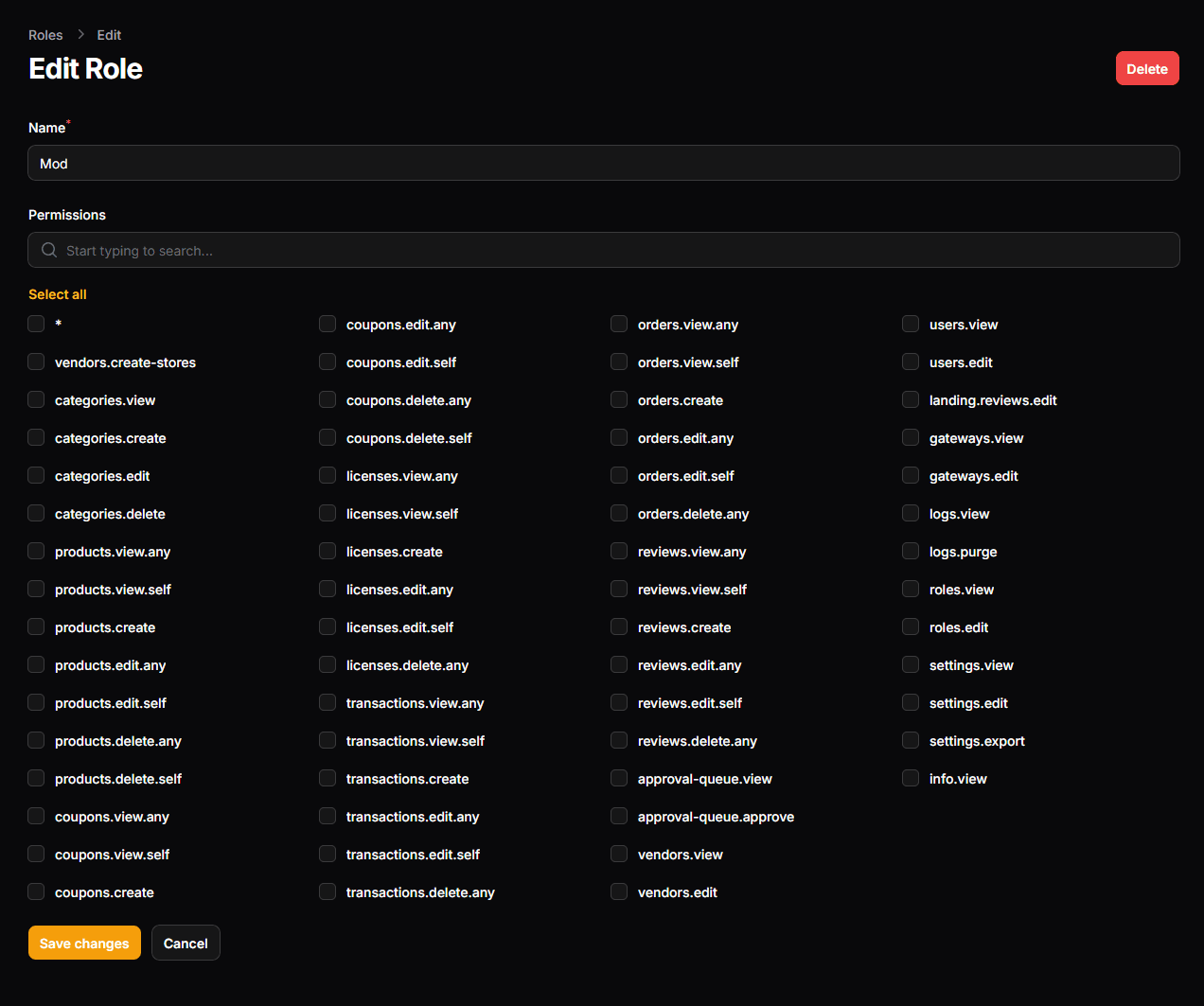
Task: Focus the Name field containing Mod
Action: tap(603, 163)
